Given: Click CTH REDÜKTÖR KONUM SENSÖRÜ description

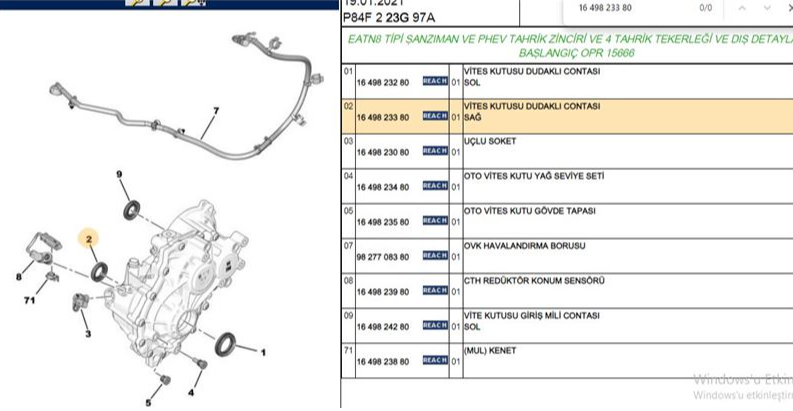Looking at the screenshot, I should [x=534, y=281].
